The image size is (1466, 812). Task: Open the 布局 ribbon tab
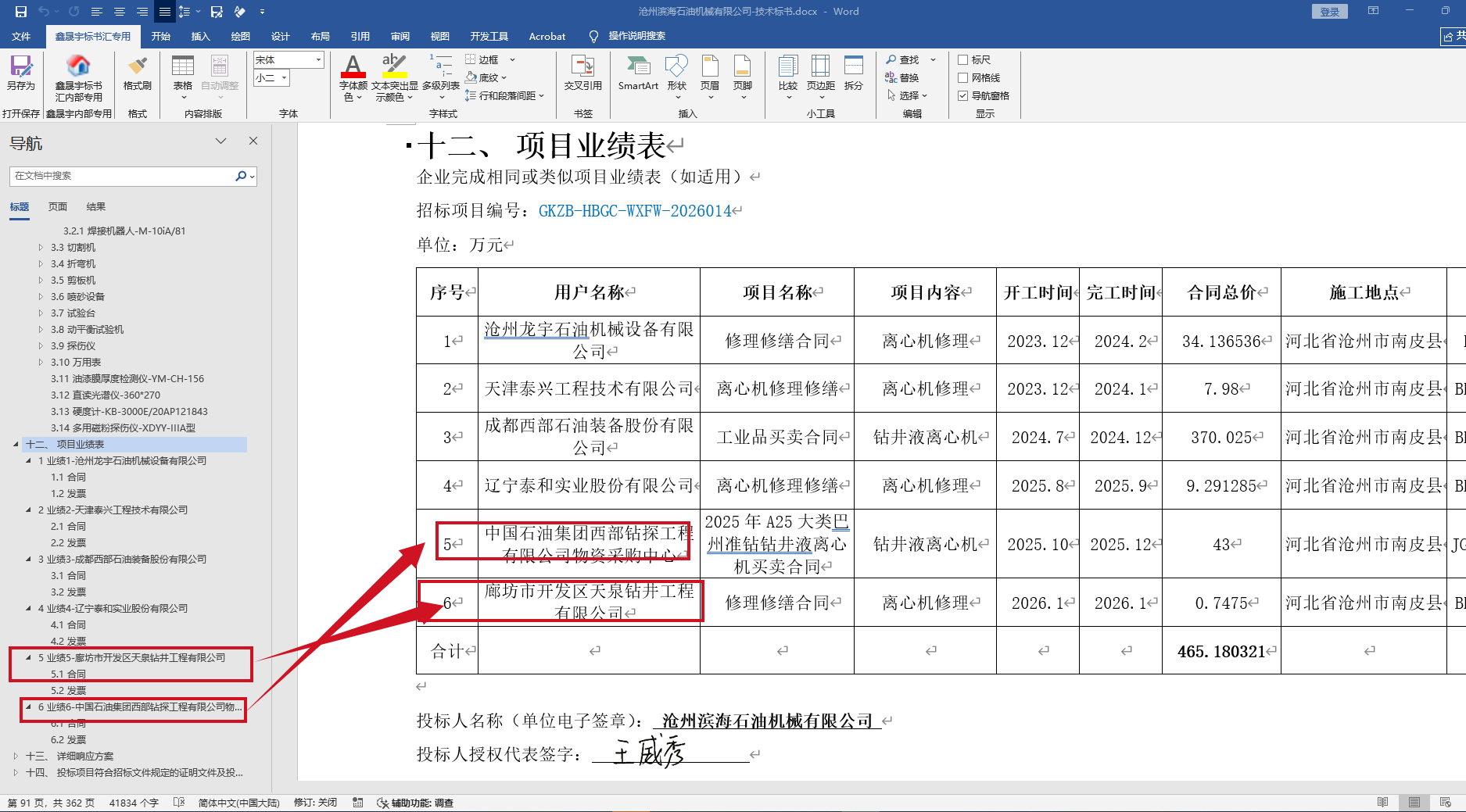[321, 36]
